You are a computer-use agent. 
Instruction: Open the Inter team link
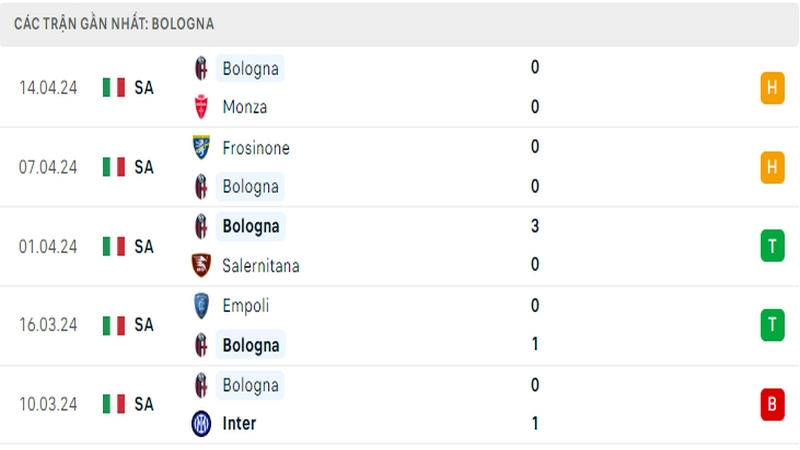(239, 423)
